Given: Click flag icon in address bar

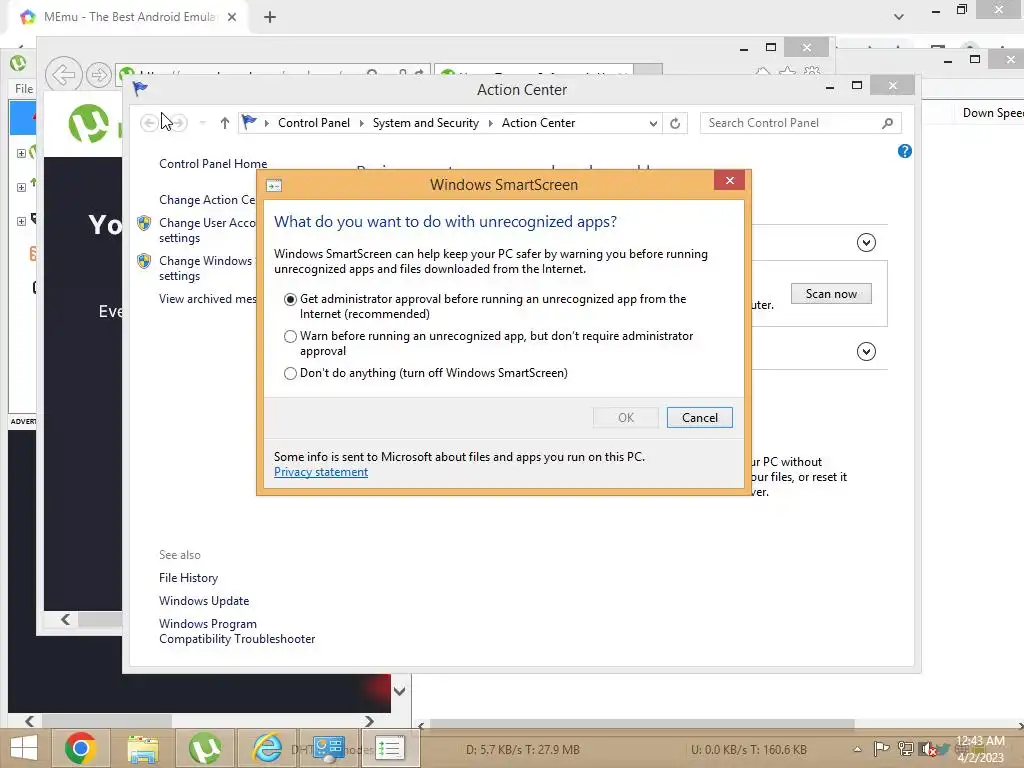Looking at the screenshot, I should click(x=249, y=122).
